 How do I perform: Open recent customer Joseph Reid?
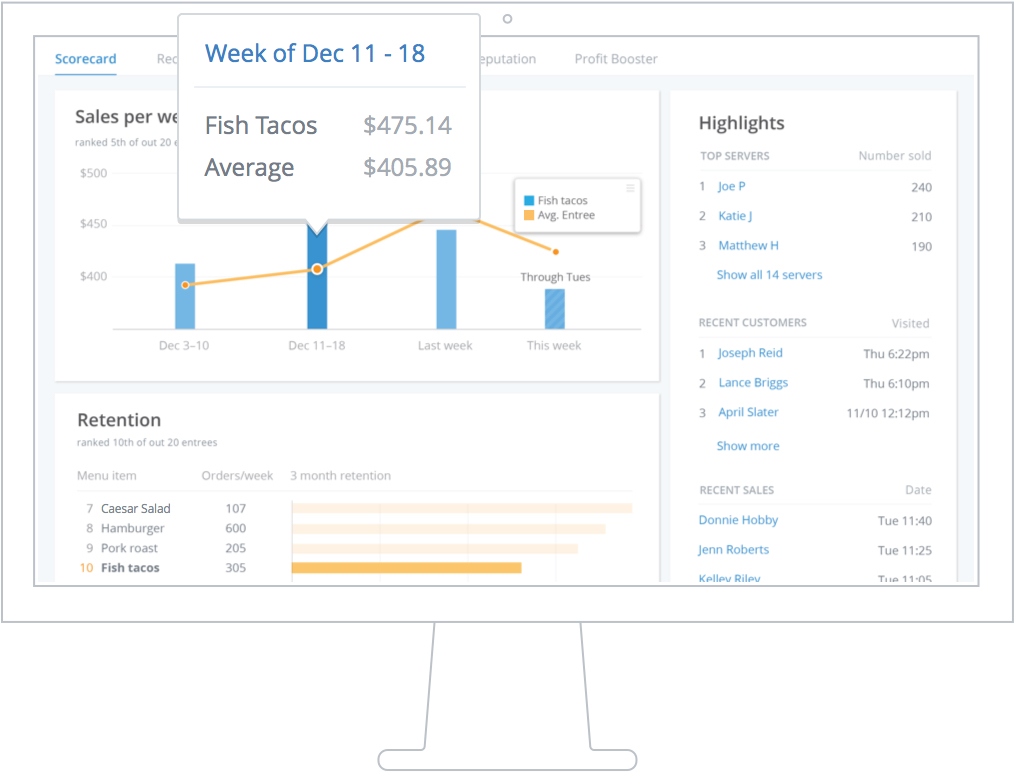pyautogui.click(x=750, y=353)
